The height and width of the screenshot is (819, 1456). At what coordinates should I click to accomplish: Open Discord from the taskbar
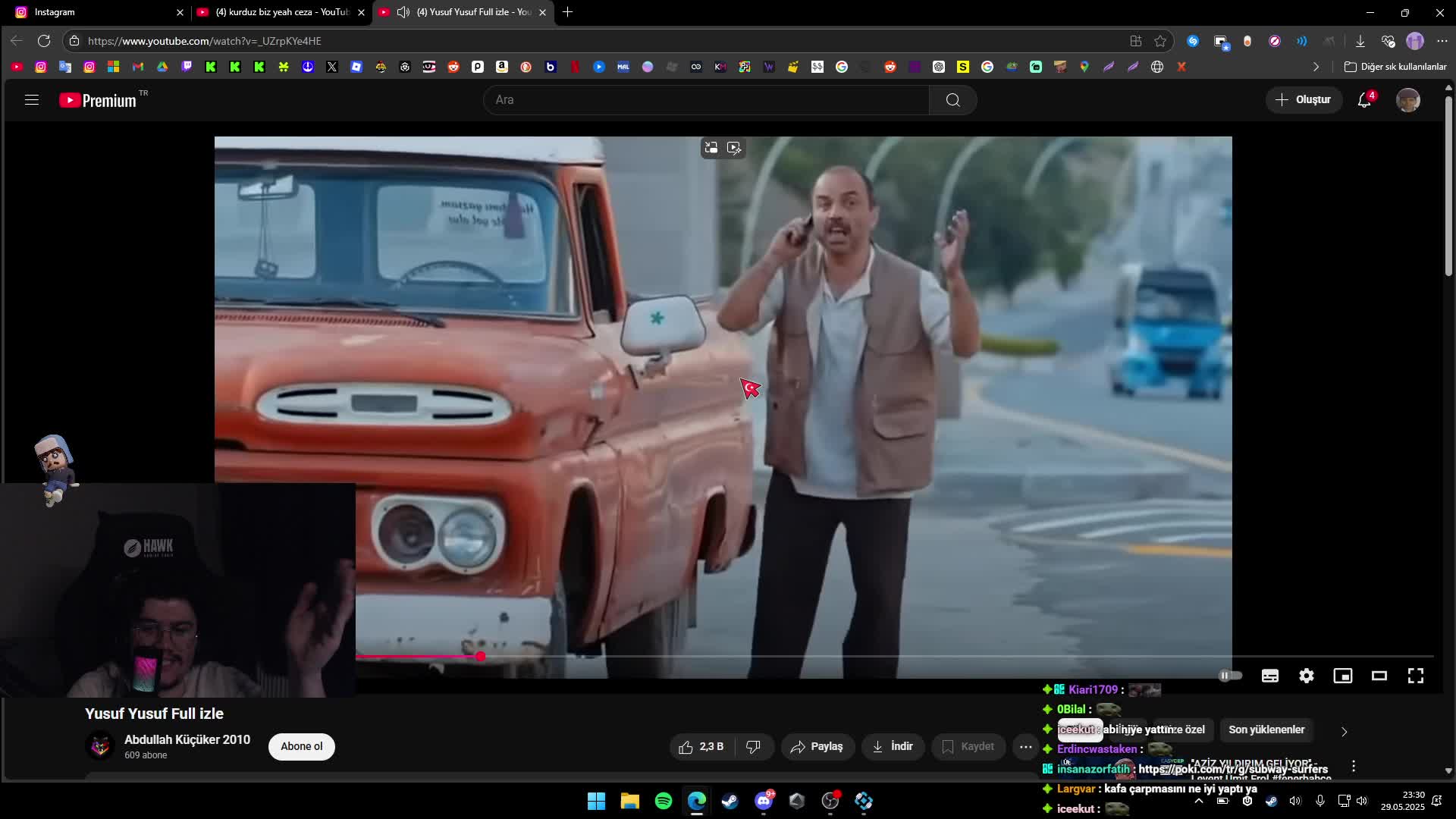(x=764, y=801)
